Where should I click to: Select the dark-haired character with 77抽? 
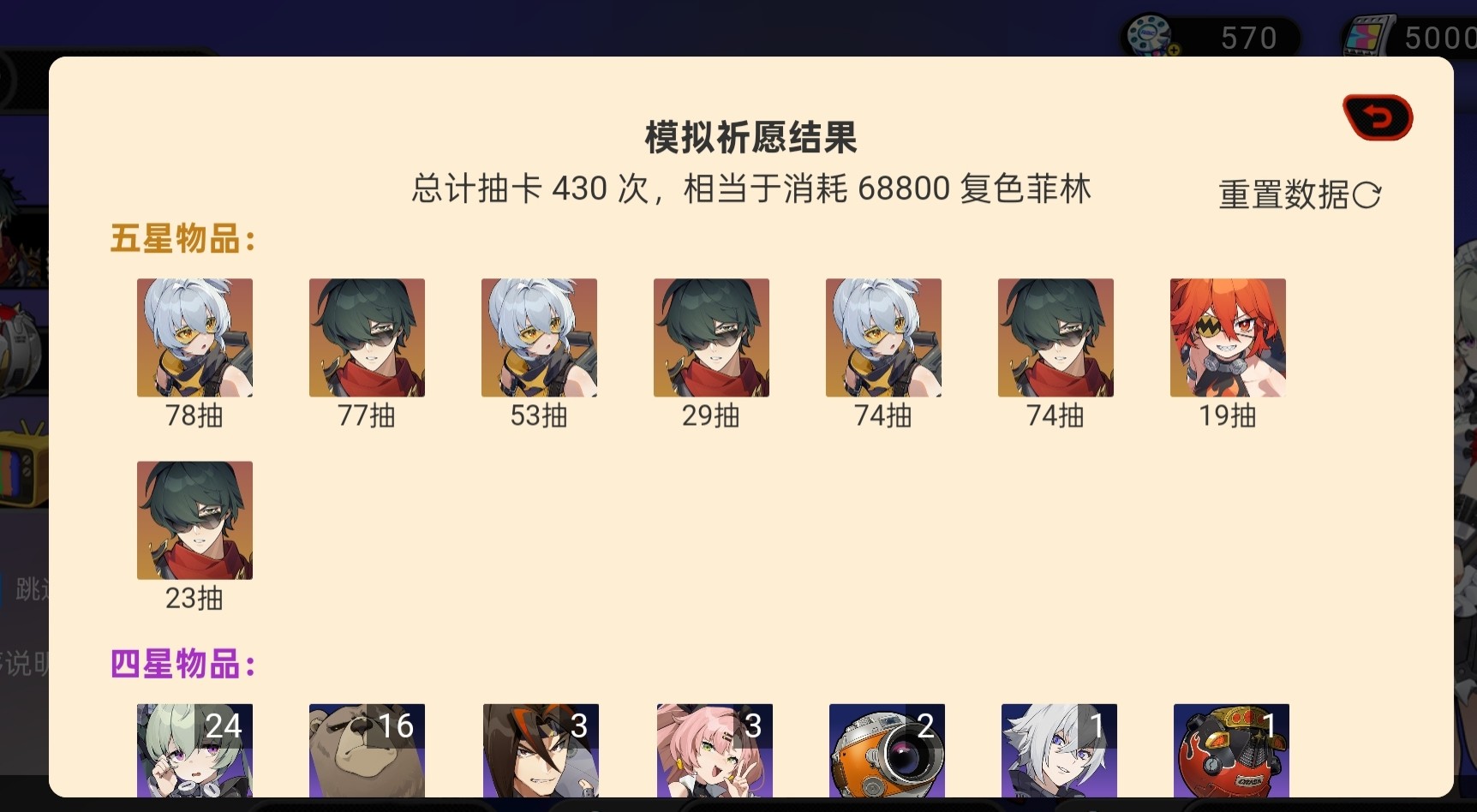tap(367, 337)
